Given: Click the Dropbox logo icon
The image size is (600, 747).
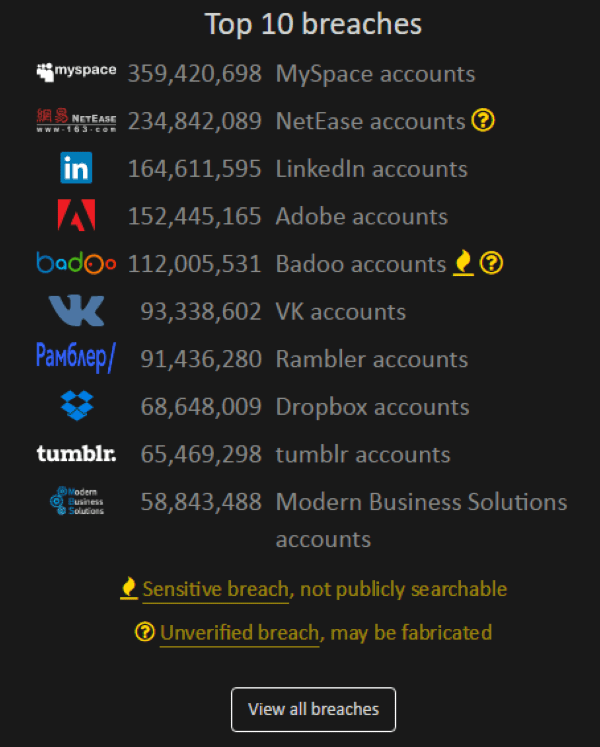Looking at the screenshot, I should point(76,406).
